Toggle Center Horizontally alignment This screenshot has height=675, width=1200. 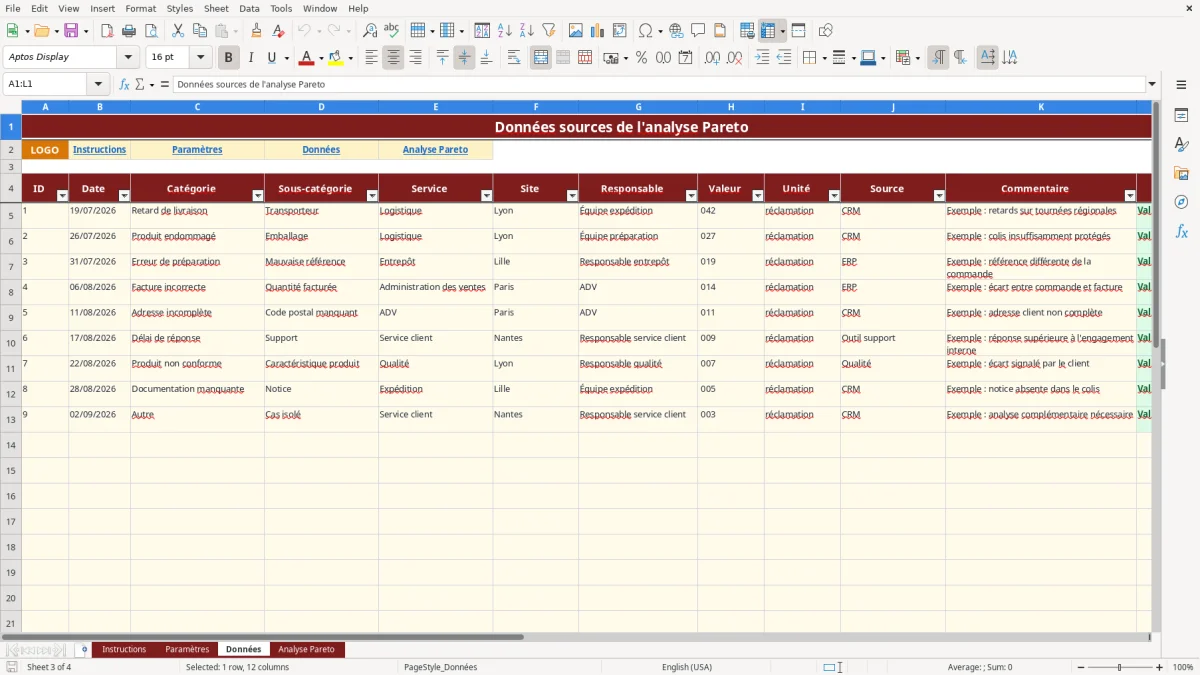click(x=393, y=58)
